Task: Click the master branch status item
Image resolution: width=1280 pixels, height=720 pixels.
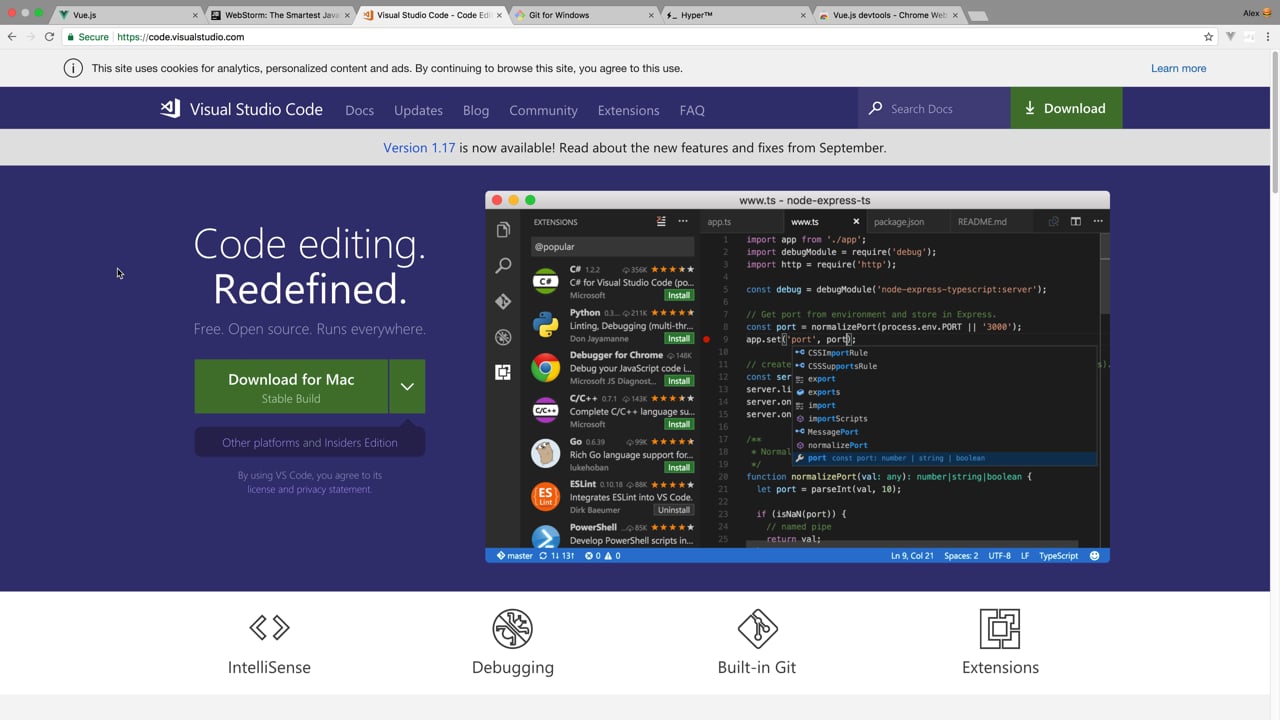Action: click(x=514, y=556)
